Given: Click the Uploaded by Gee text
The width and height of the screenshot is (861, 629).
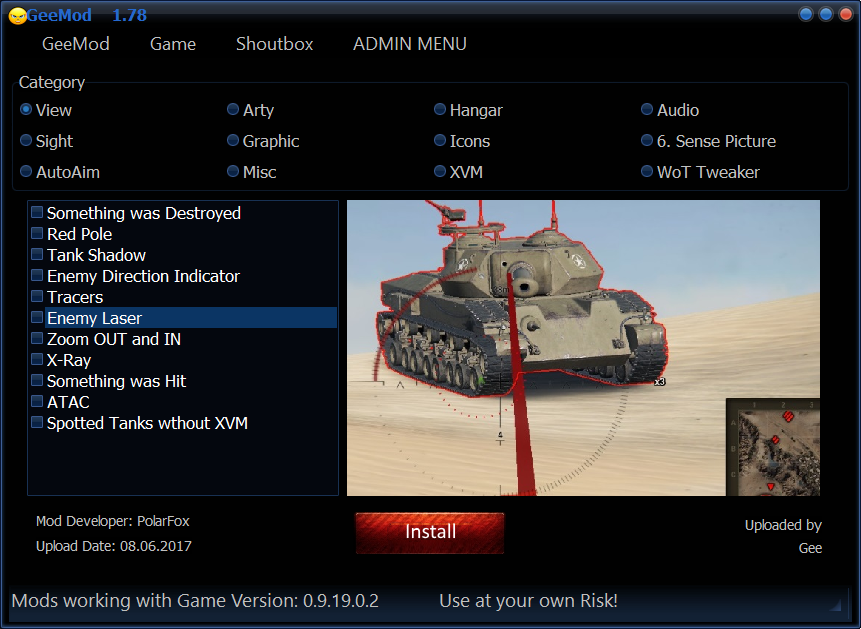Looking at the screenshot, I should click(x=783, y=537).
